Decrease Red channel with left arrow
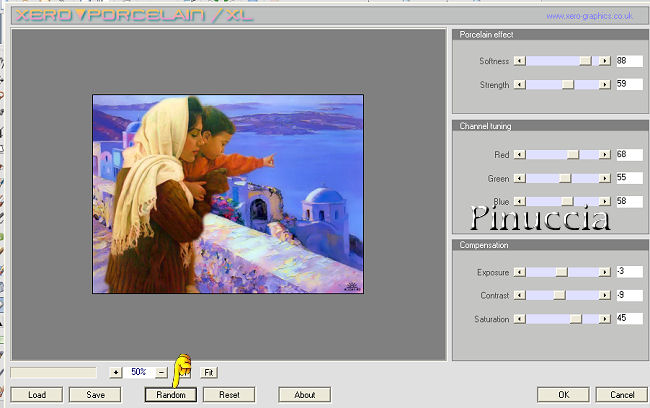This screenshot has width=650, height=408. [519, 155]
